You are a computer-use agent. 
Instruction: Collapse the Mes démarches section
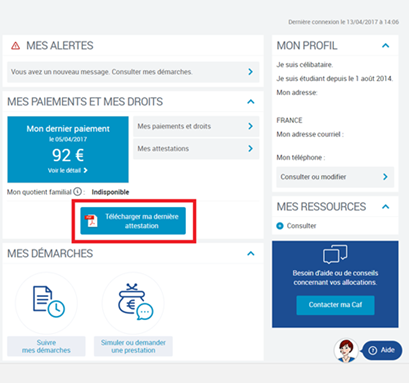point(251,254)
